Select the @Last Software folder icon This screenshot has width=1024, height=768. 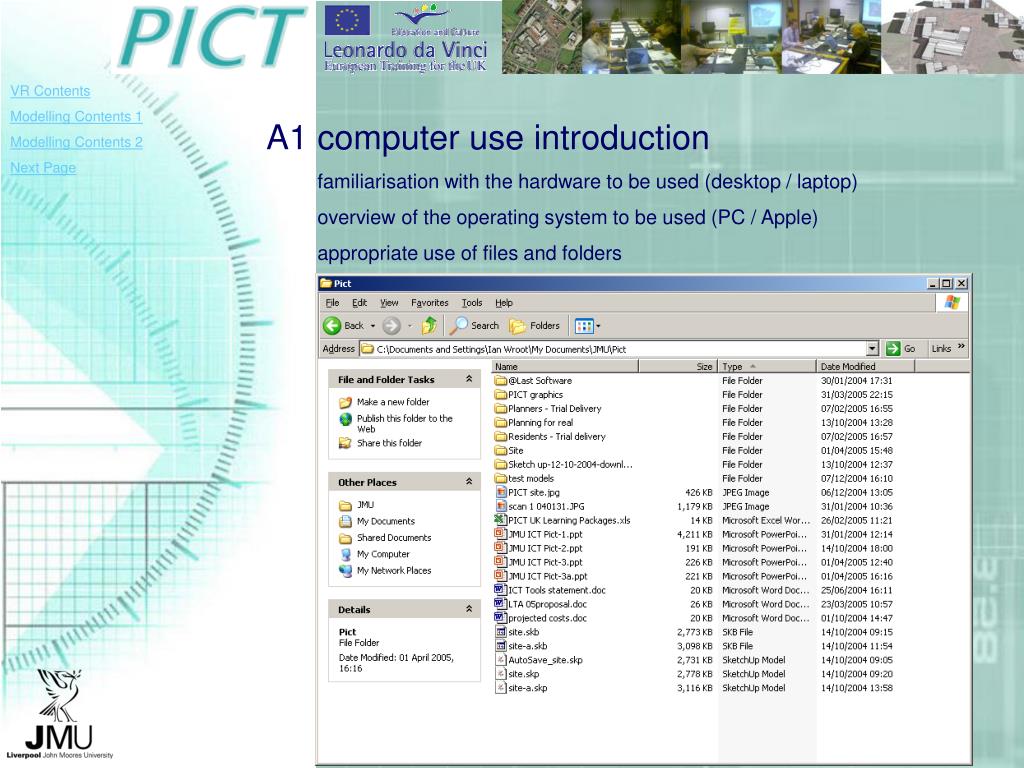pyautogui.click(x=501, y=381)
